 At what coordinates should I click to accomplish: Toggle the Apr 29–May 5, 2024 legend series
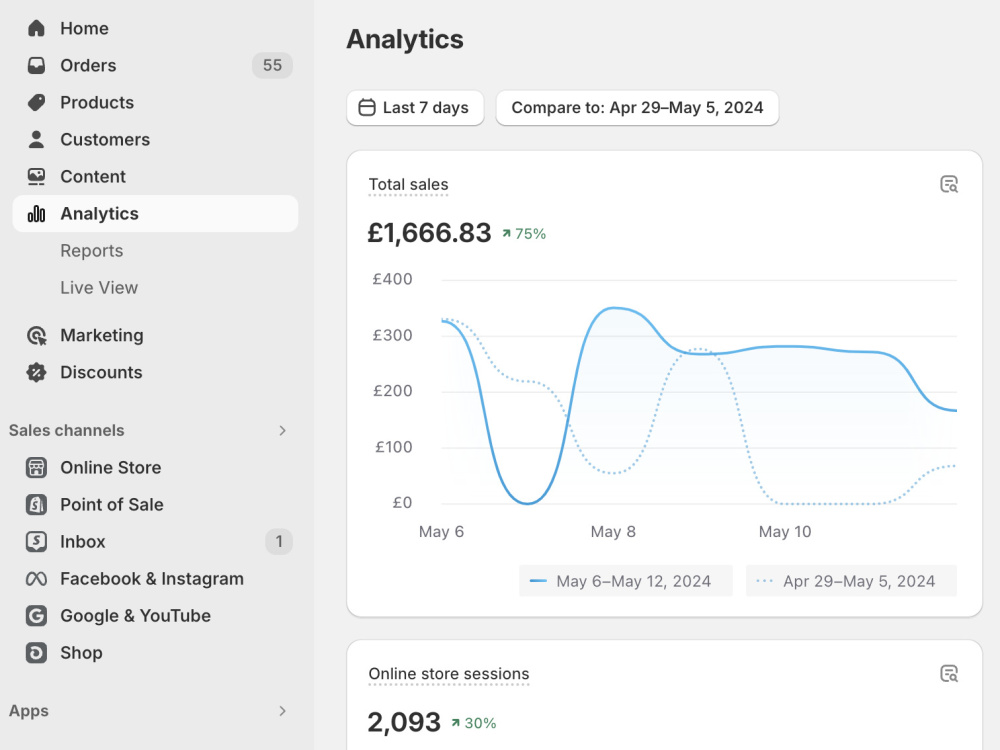click(851, 581)
